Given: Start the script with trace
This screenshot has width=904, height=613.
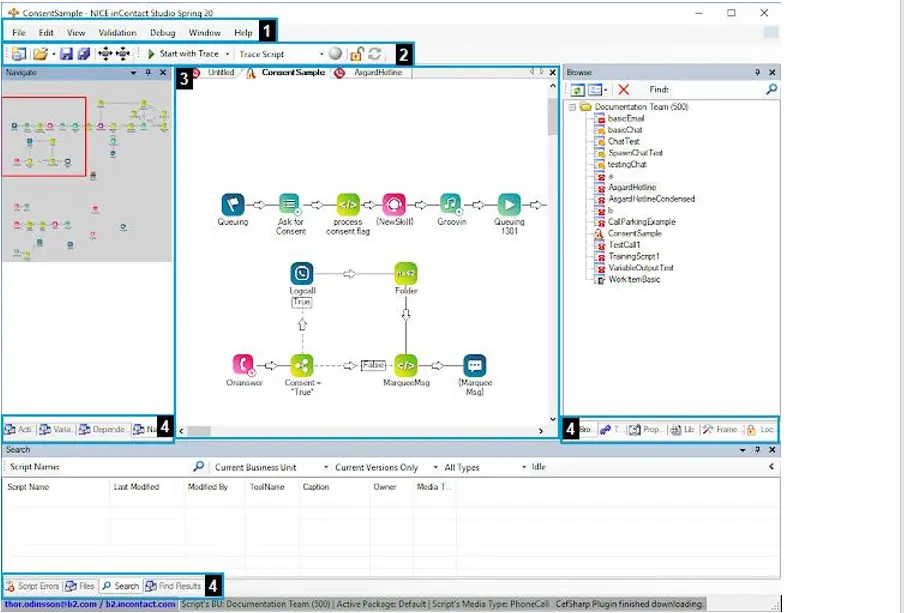Looking at the screenshot, I should (x=183, y=54).
